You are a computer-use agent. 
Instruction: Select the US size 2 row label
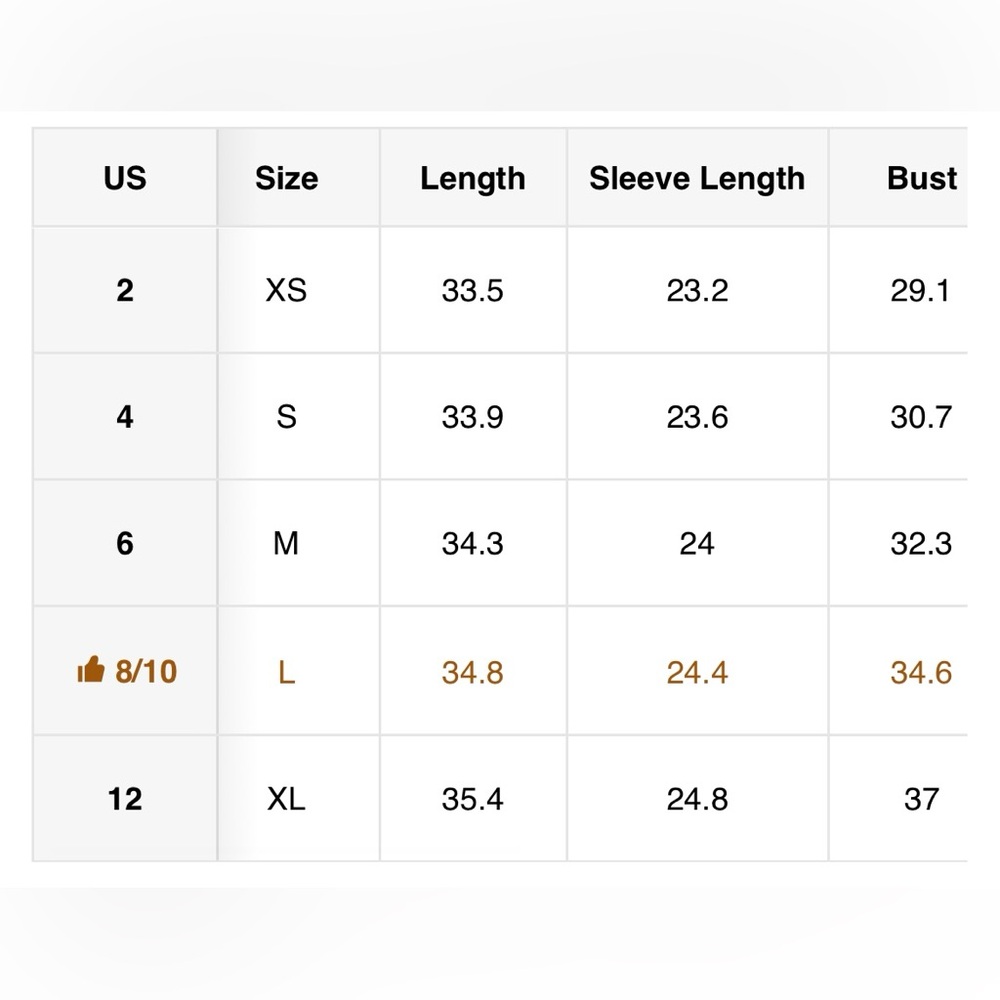click(125, 290)
